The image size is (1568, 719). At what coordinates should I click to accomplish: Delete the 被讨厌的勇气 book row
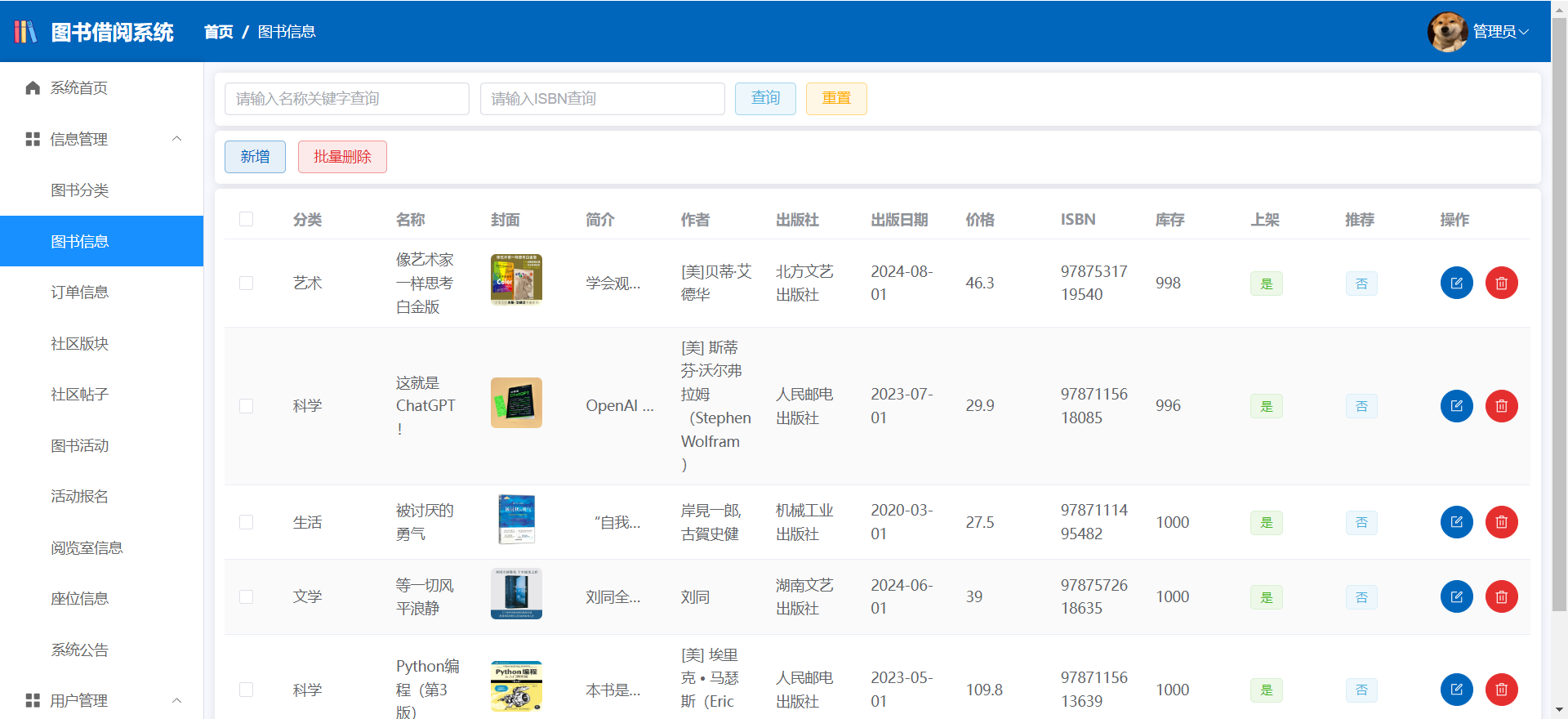tap(1501, 522)
